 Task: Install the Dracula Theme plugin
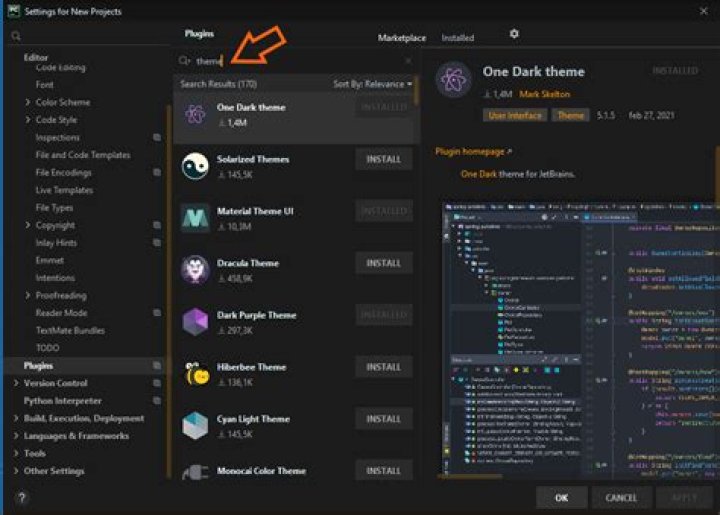tap(384, 263)
